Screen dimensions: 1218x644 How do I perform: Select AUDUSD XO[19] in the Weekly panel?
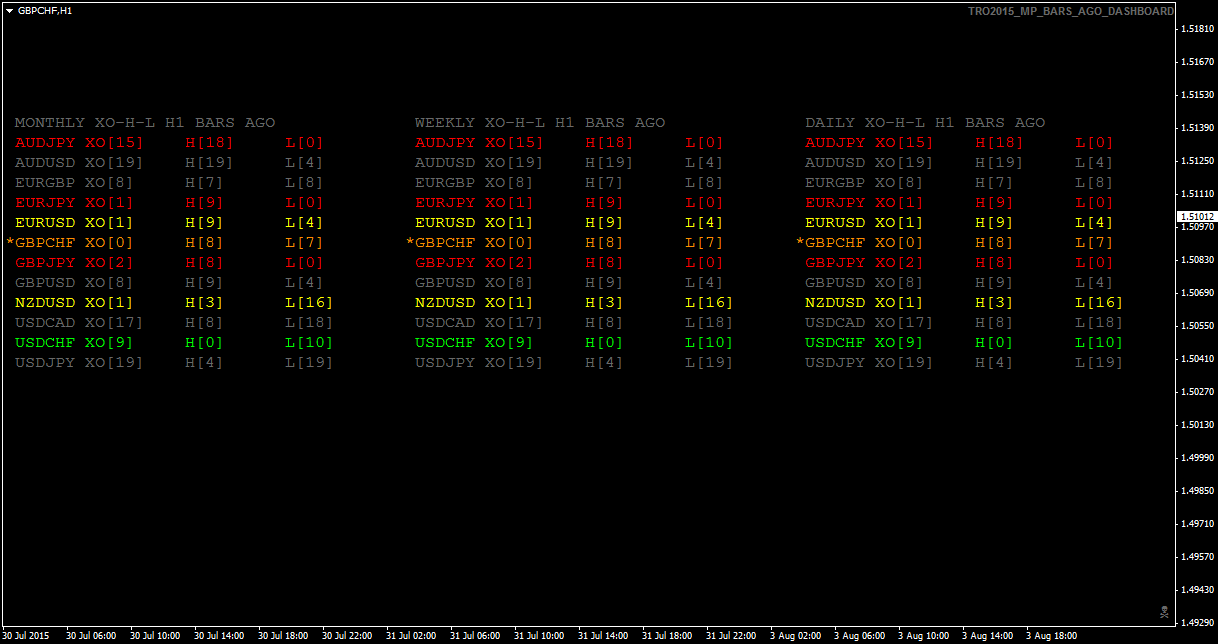click(x=479, y=163)
